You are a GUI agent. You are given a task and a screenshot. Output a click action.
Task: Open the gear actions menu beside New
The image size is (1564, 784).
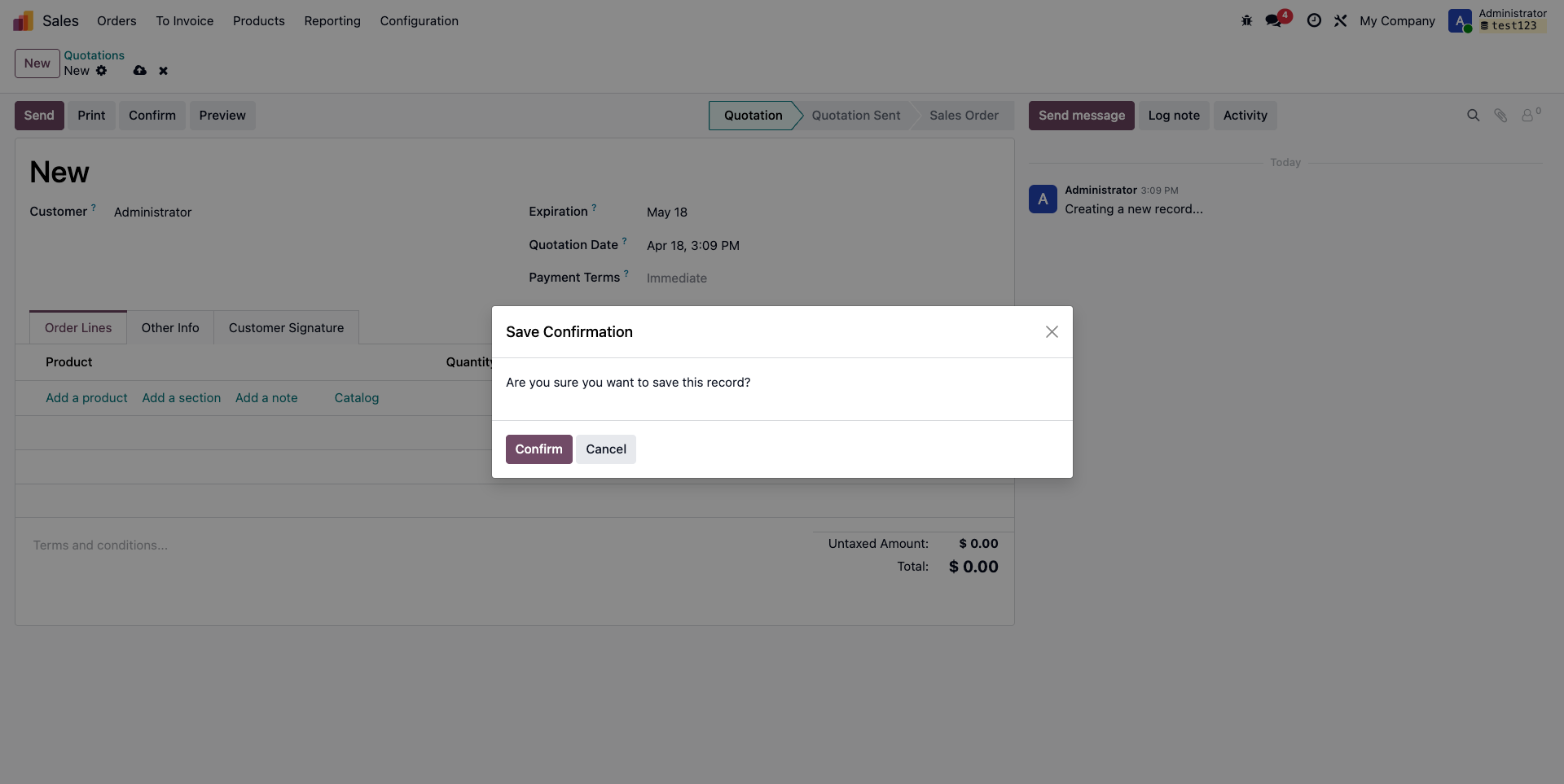[101, 71]
